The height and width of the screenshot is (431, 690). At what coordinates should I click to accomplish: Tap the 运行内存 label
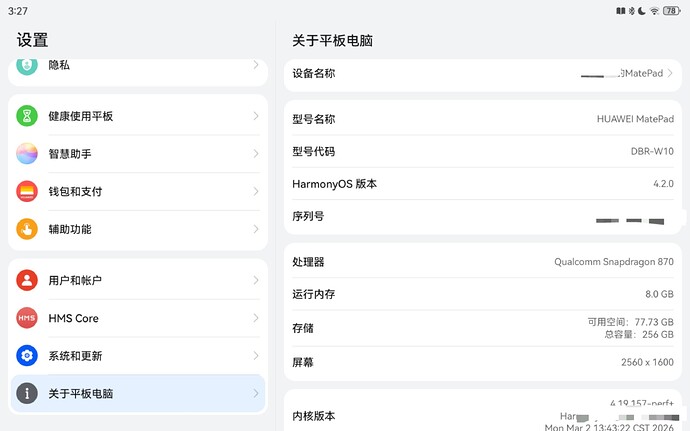(x=314, y=294)
